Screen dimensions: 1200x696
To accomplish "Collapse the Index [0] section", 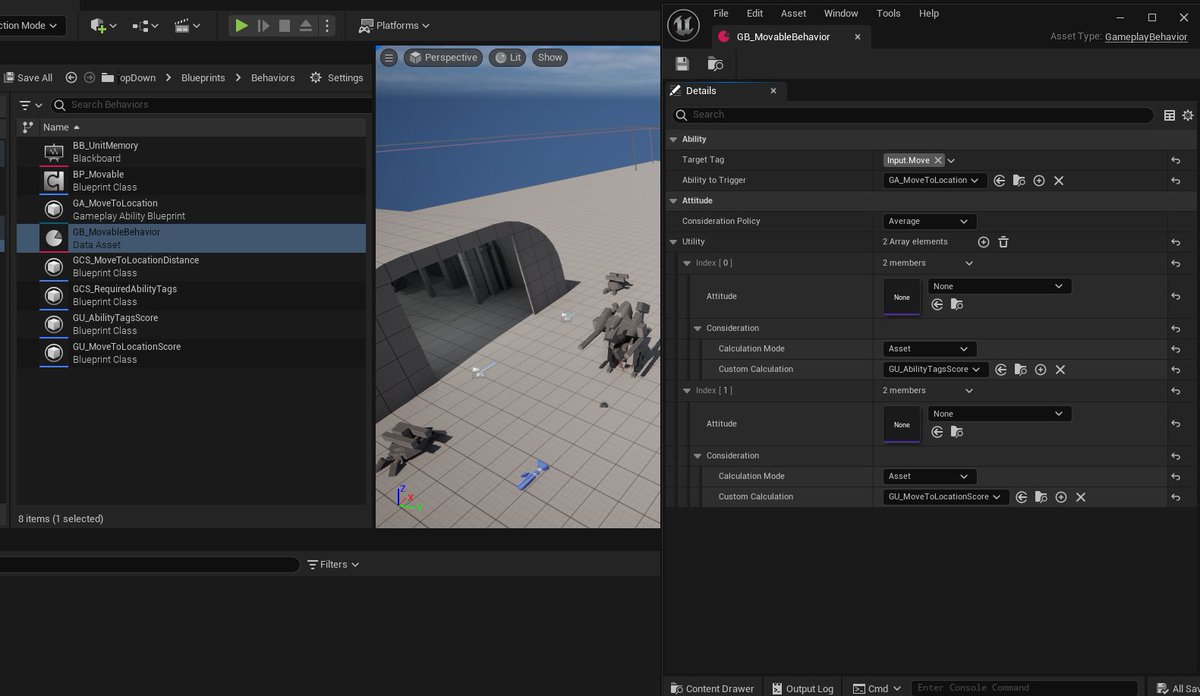I will coord(685,262).
